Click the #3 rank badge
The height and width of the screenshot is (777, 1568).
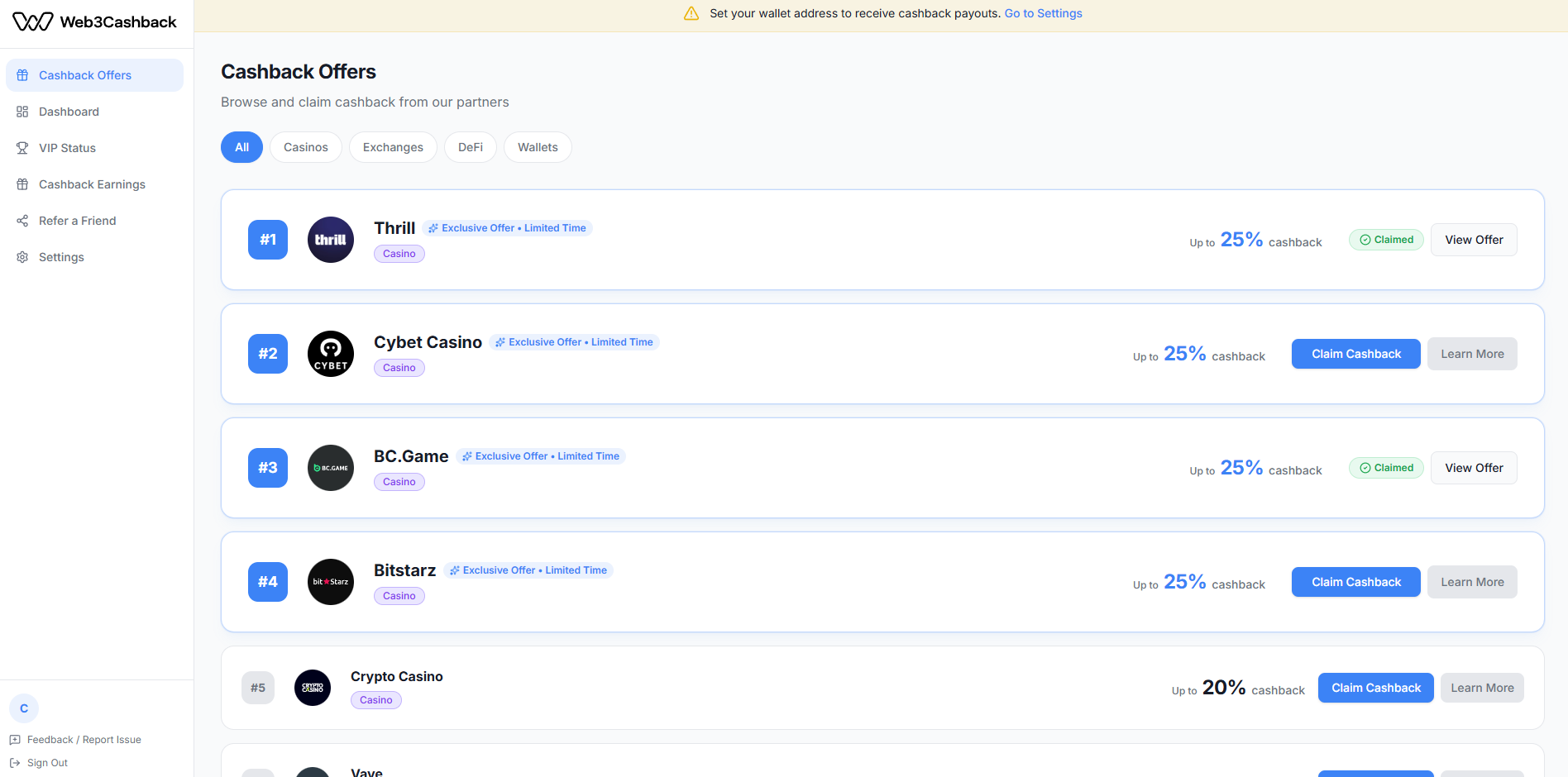pyautogui.click(x=268, y=468)
